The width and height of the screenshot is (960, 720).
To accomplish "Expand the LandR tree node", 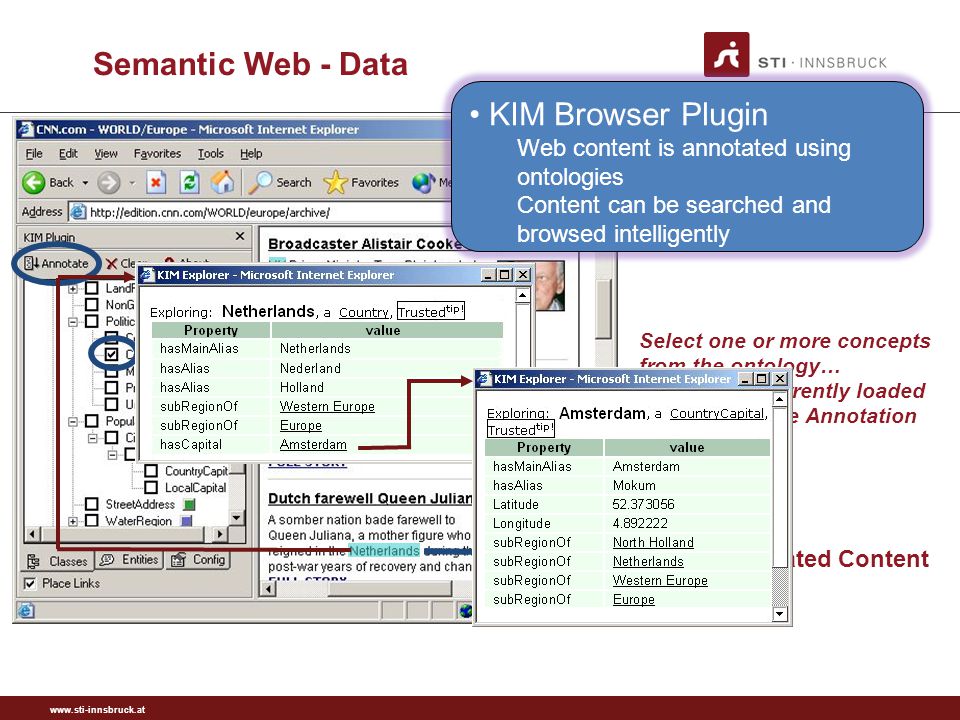I will coord(73,288).
